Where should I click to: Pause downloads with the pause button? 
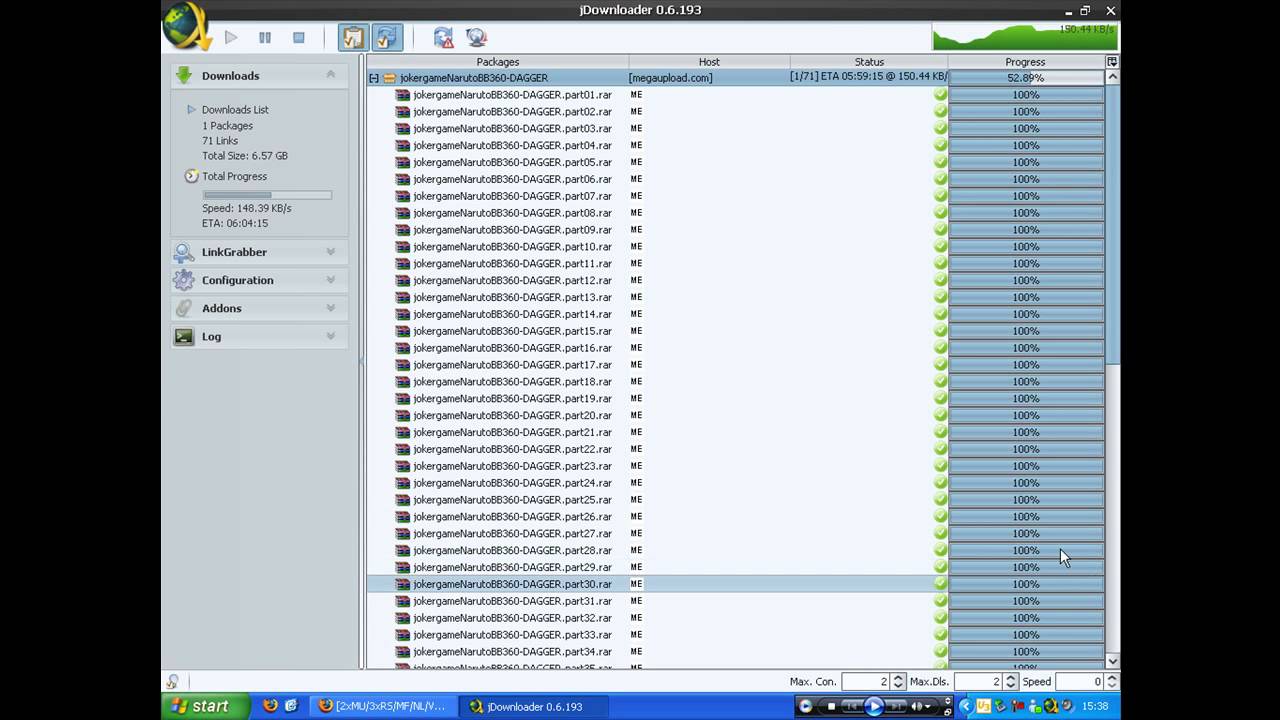click(265, 37)
